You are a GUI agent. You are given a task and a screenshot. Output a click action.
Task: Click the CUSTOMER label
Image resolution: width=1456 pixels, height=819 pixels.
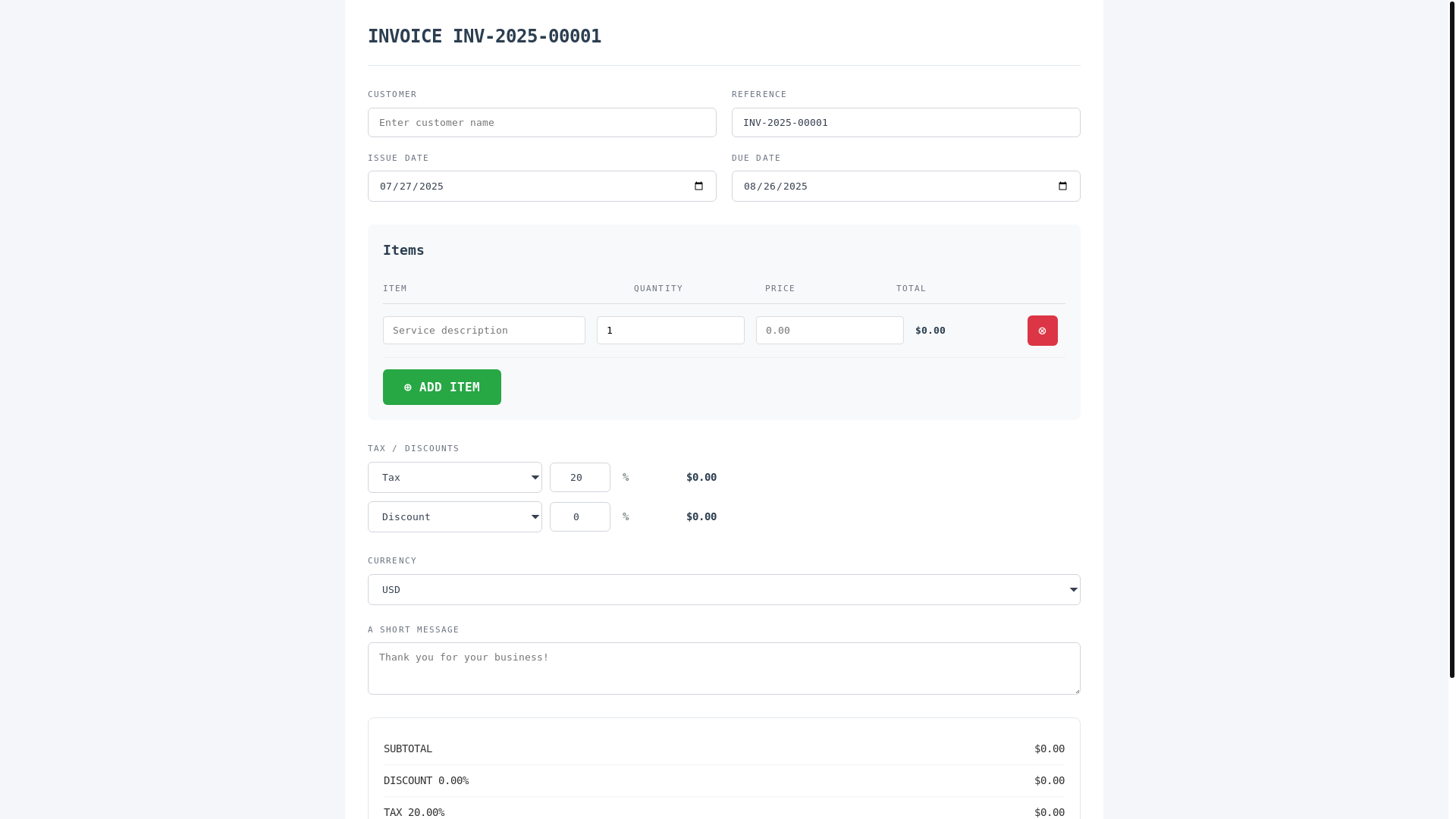pyautogui.click(x=392, y=95)
